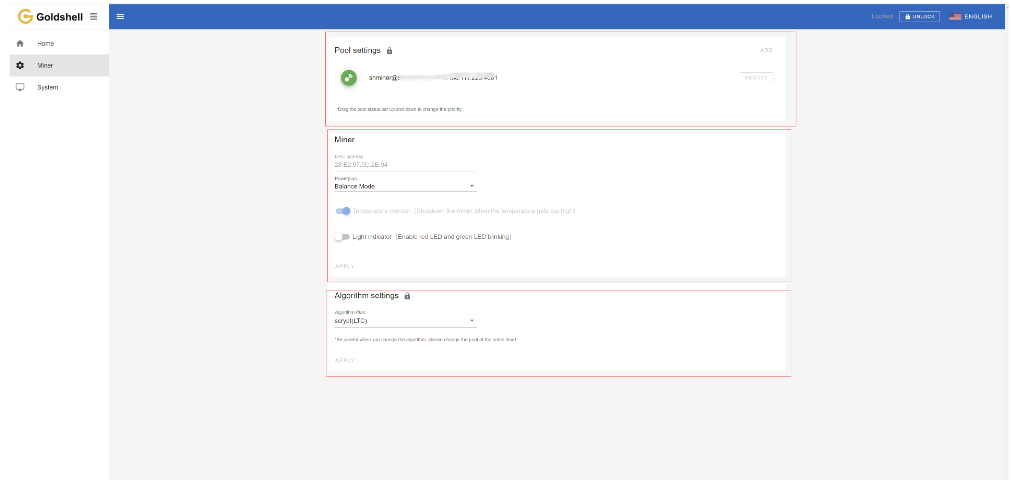Screen dimensions: 1011x480
Task: Enable the Light indicator switch
Action: point(343,237)
